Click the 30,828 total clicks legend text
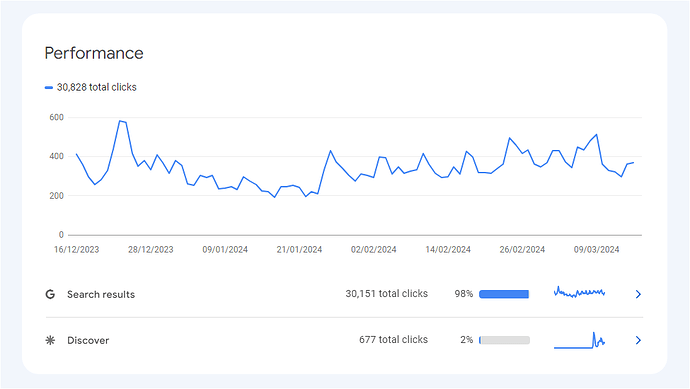The height and width of the screenshot is (389, 690). [x=96, y=87]
